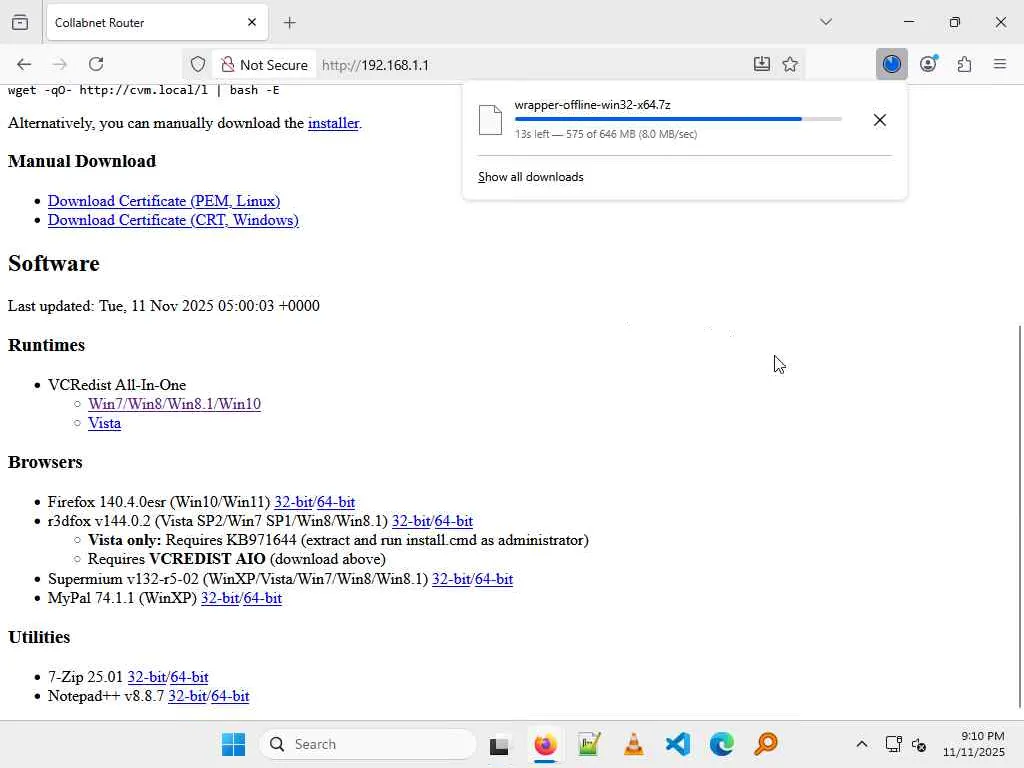This screenshot has width=1024, height=768.
Task: Open the Firefox account icon
Action: coord(928,64)
